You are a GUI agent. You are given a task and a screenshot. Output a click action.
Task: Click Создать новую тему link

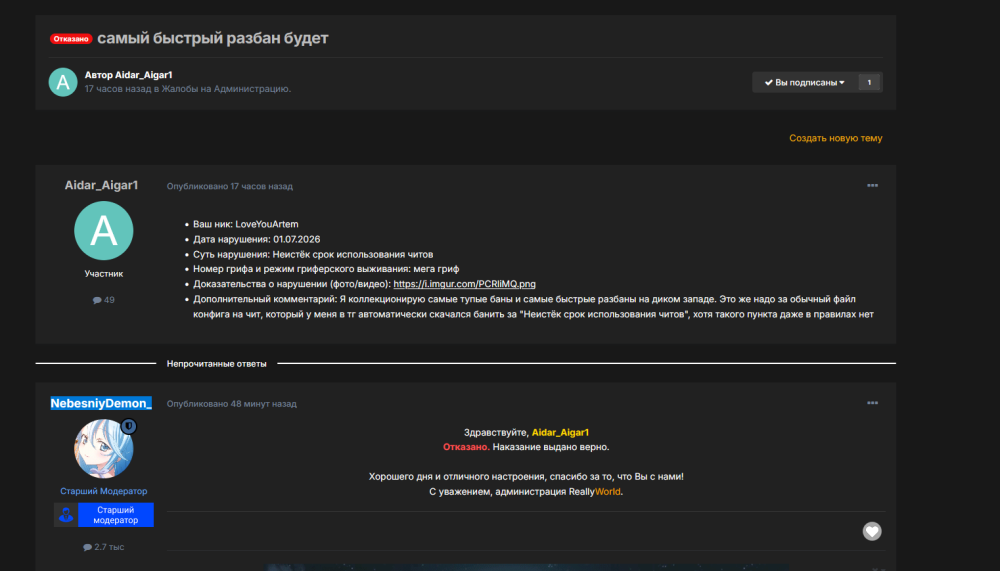[835, 138]
